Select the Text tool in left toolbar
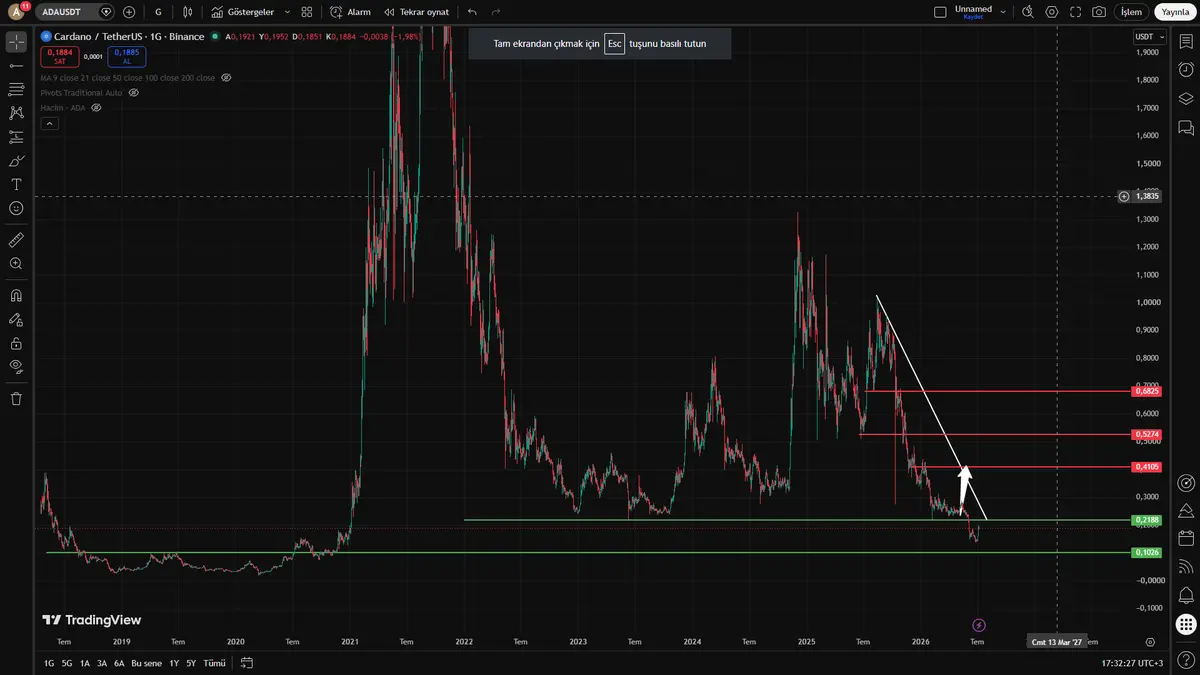Viewport: 1200px width, 675px height. (16, 184)
